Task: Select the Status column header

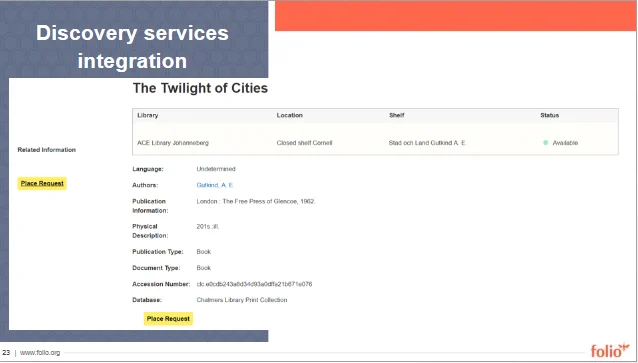Action: (549, 115)
